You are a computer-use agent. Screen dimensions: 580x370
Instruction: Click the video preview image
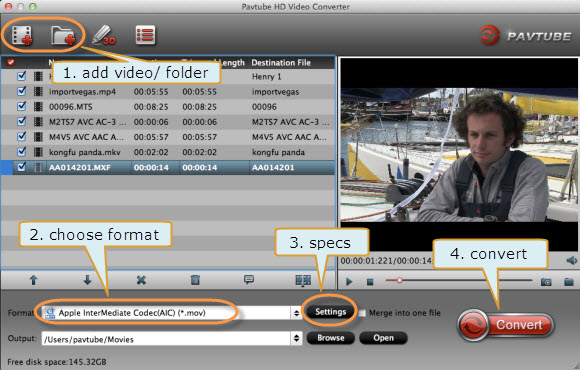click(x=459, y=155)
